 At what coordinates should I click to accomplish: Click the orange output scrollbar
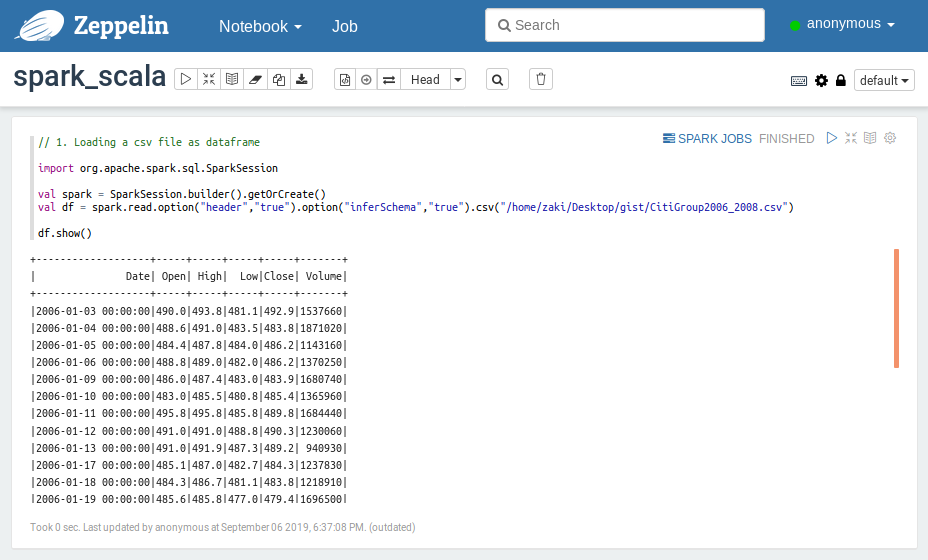896,308
